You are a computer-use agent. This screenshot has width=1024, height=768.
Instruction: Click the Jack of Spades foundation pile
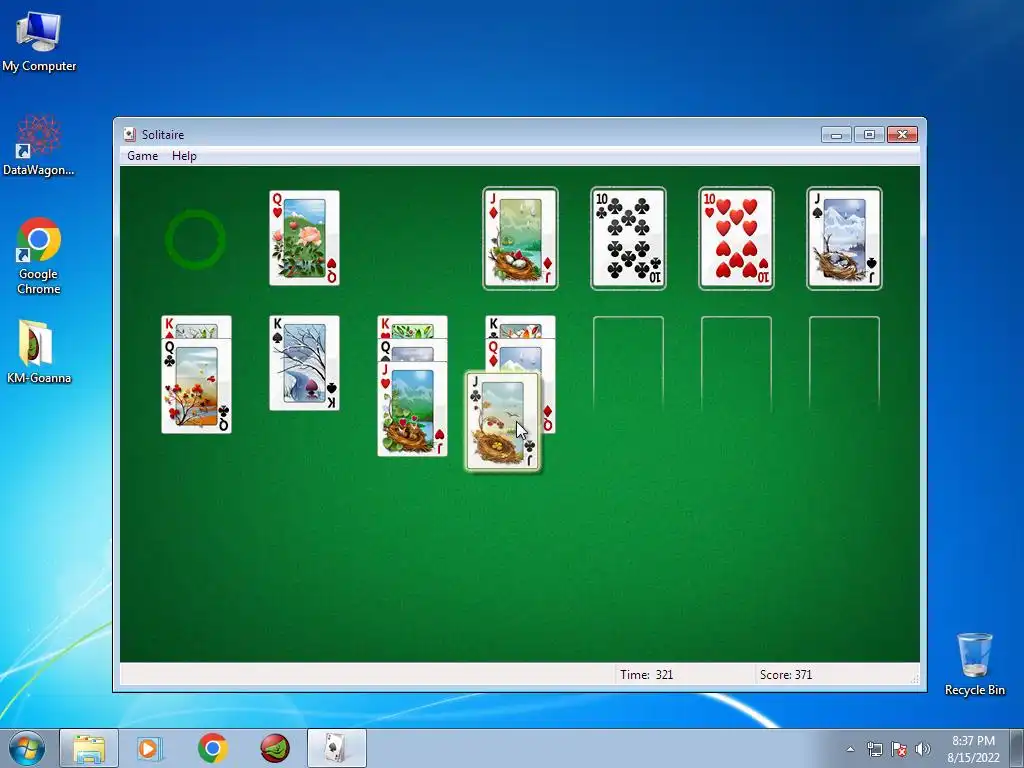coord(844,238)
